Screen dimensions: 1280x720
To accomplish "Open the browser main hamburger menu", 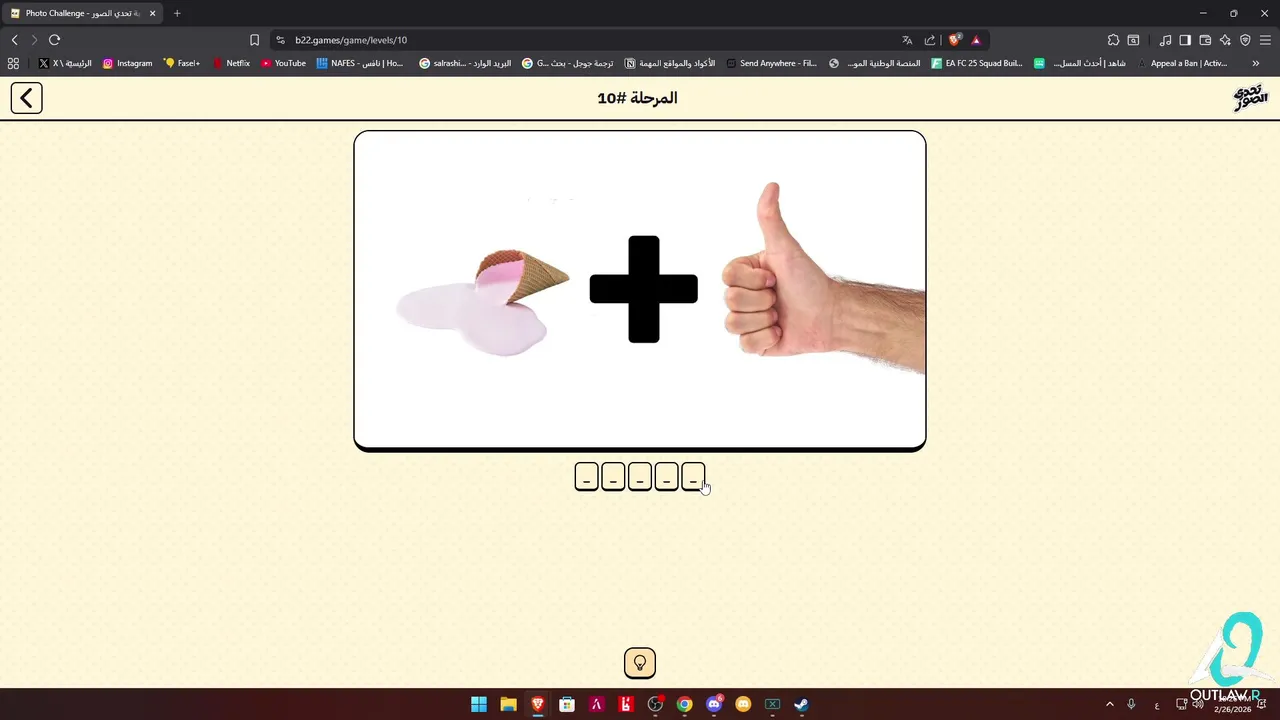I will [1265, 40].
